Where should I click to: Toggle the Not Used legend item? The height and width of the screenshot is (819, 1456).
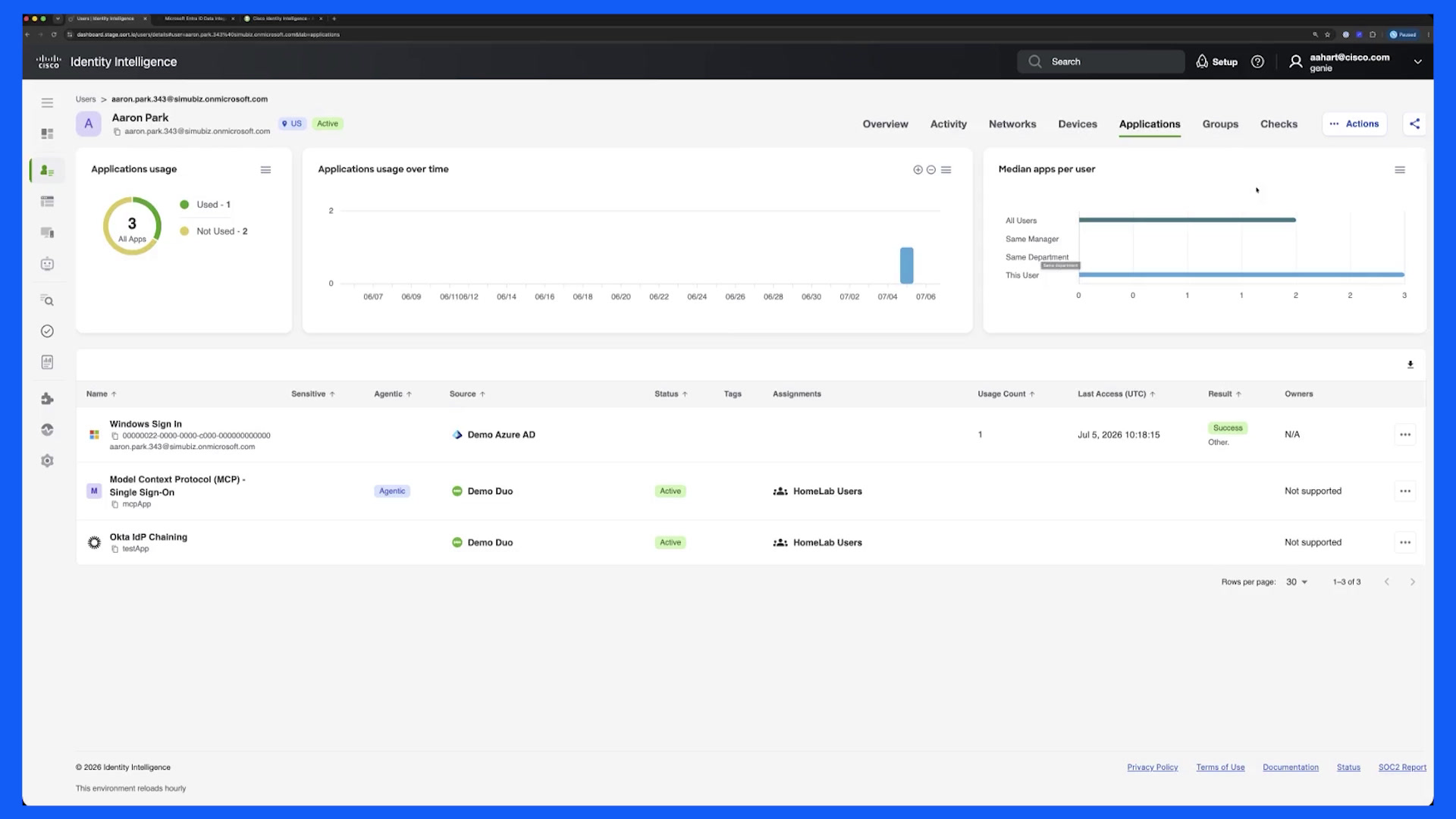(x=213, y=231)
